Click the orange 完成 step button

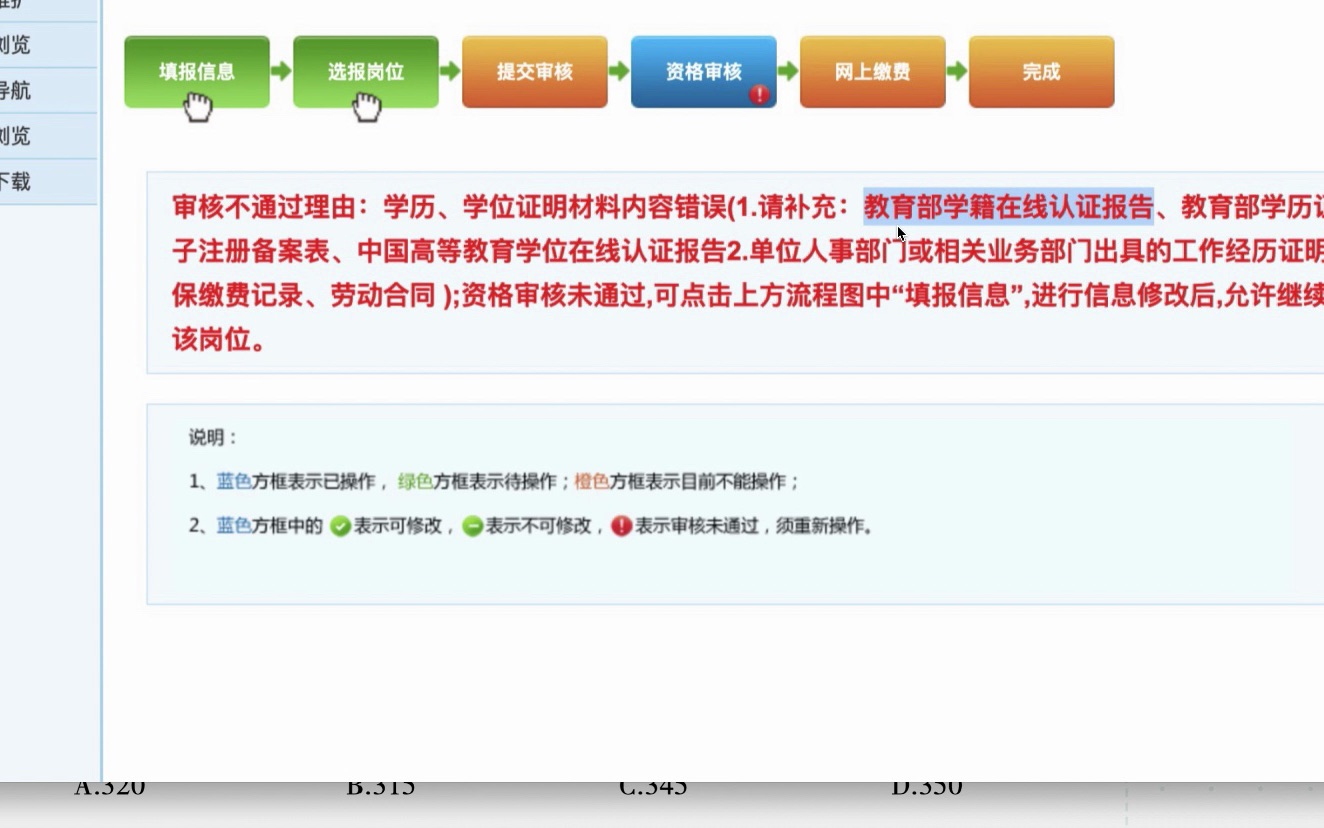point(1041,72)
